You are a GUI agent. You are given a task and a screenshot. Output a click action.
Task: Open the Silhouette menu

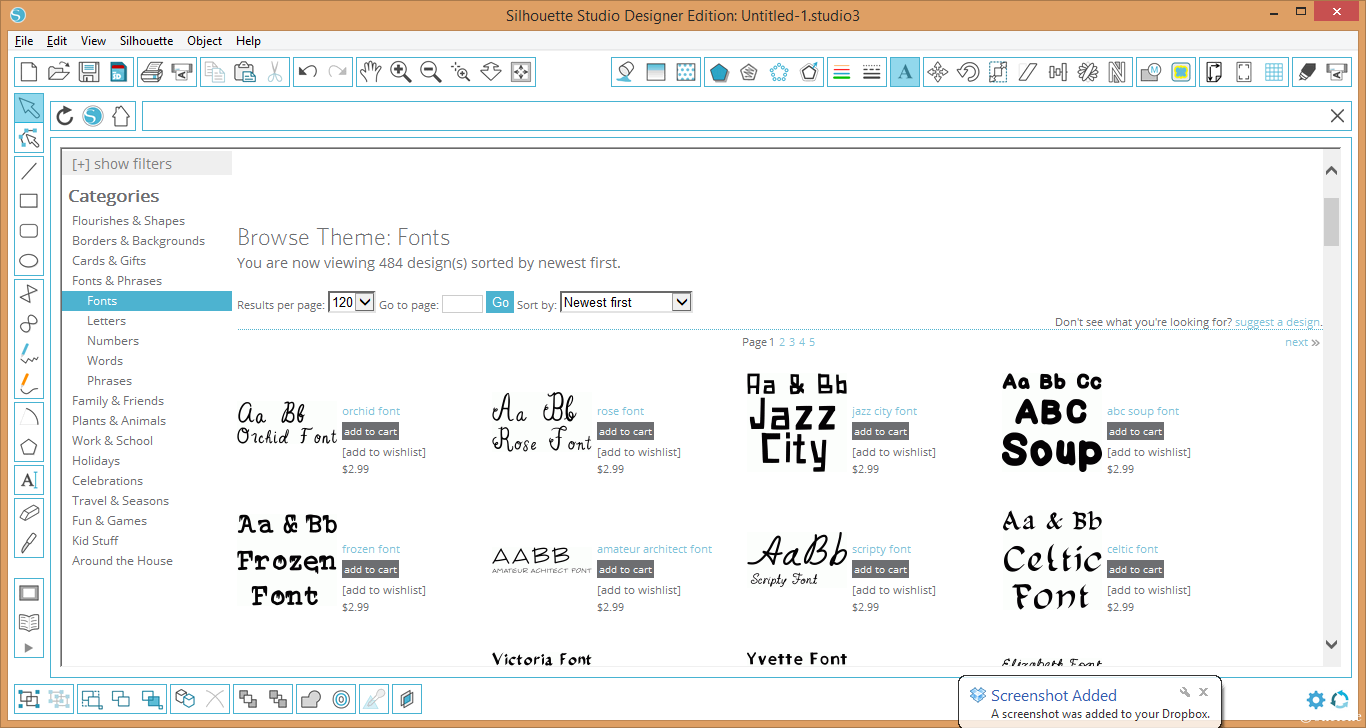pyautogui.click(x=146, y=41)
